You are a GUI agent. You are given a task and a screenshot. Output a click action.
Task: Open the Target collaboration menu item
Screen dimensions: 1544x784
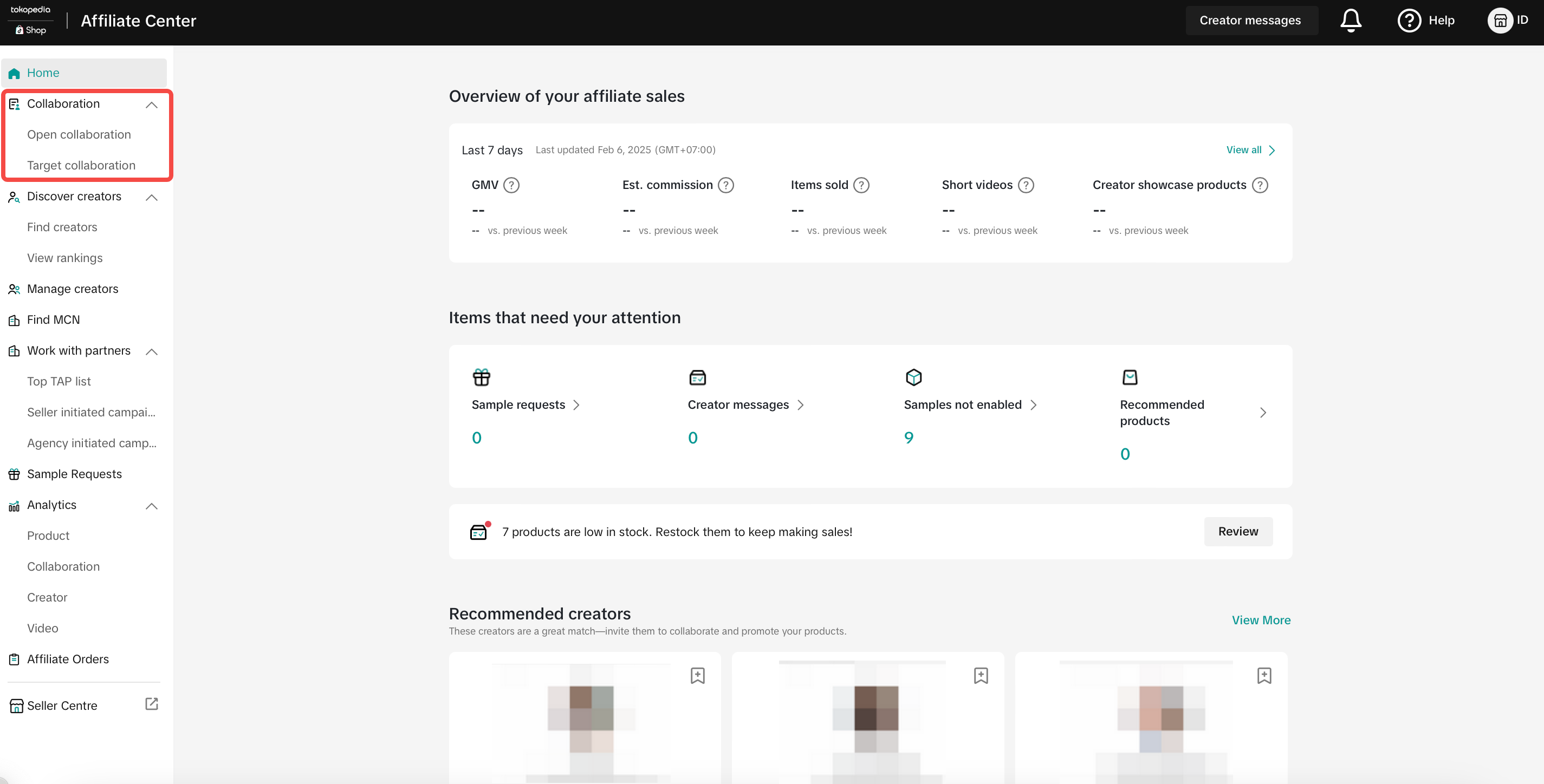(81, 165)
